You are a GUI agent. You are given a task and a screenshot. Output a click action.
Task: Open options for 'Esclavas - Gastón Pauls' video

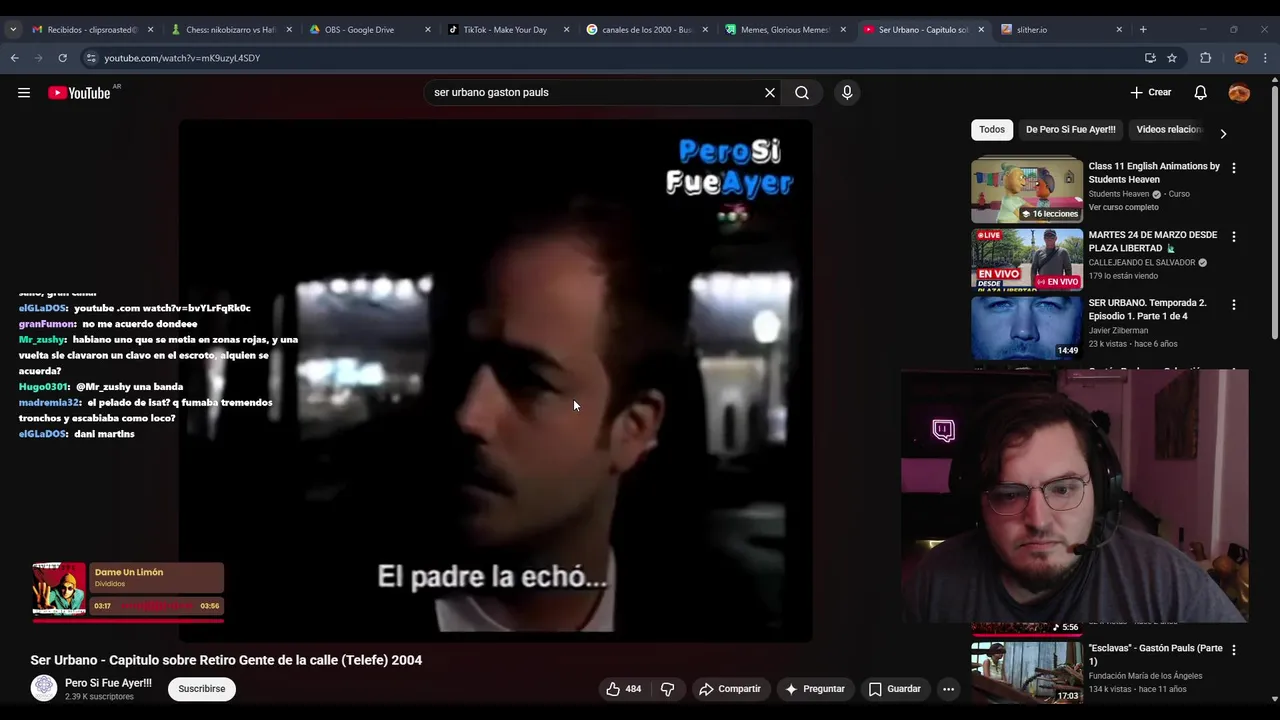1233,650
